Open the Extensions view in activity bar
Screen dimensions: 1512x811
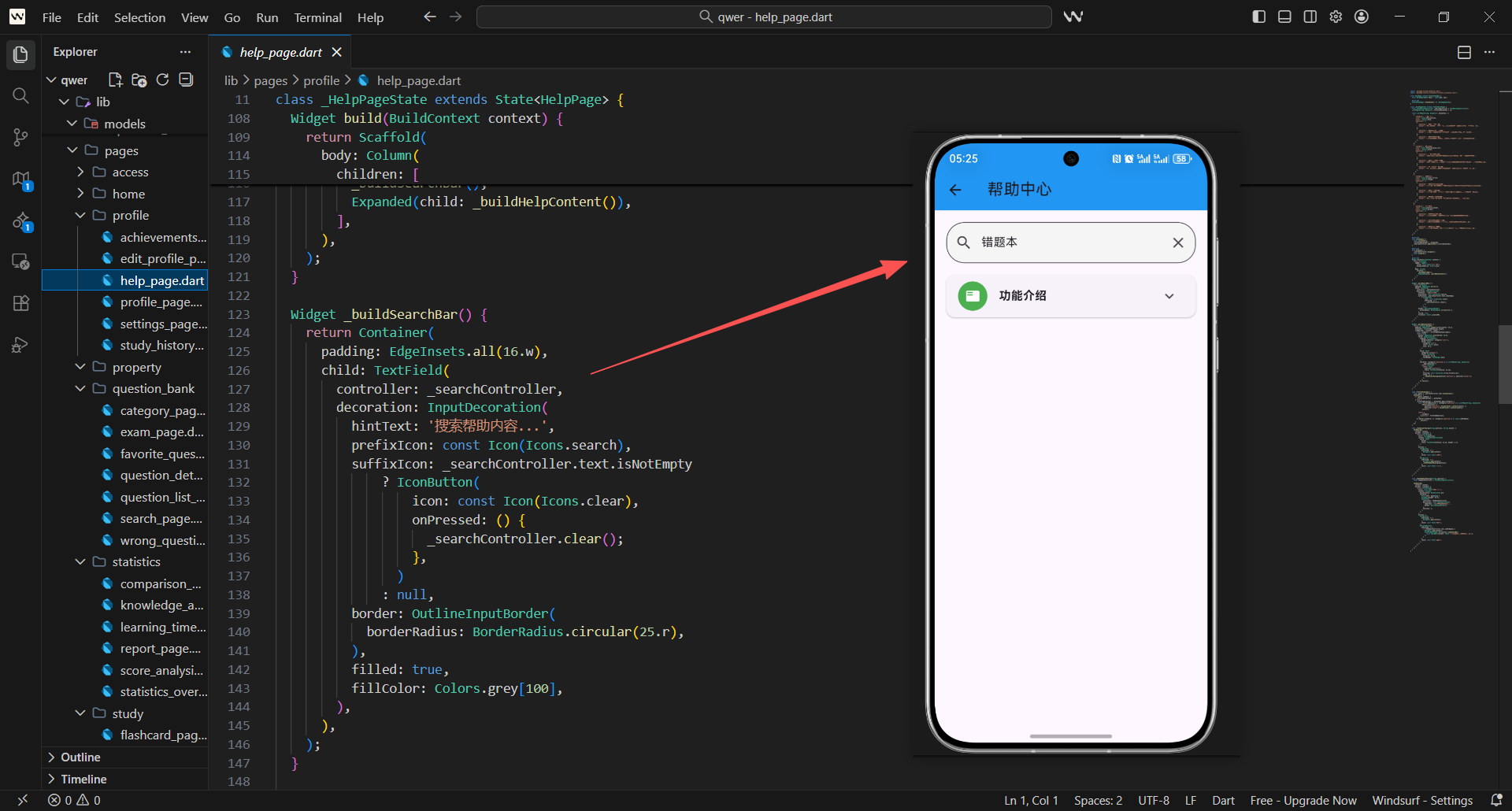pyautogui.click(x=20, y=303)
